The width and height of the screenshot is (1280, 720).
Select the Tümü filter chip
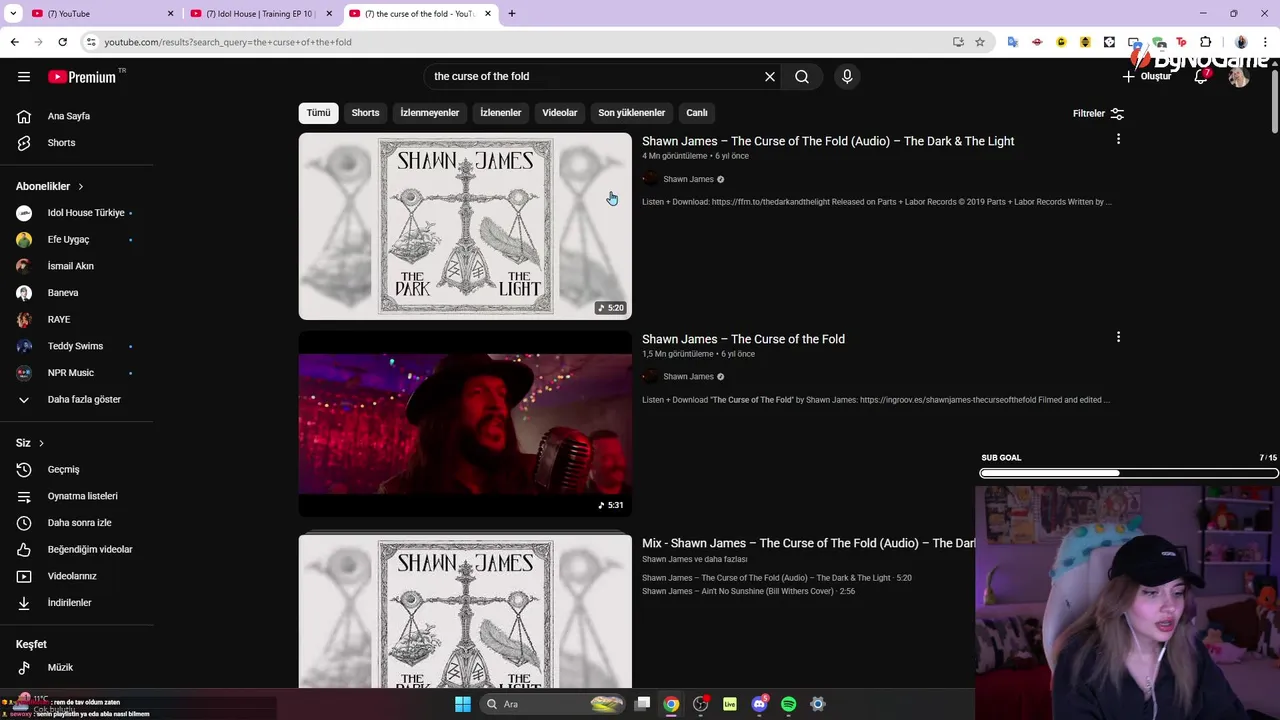(x=318, y=113)
